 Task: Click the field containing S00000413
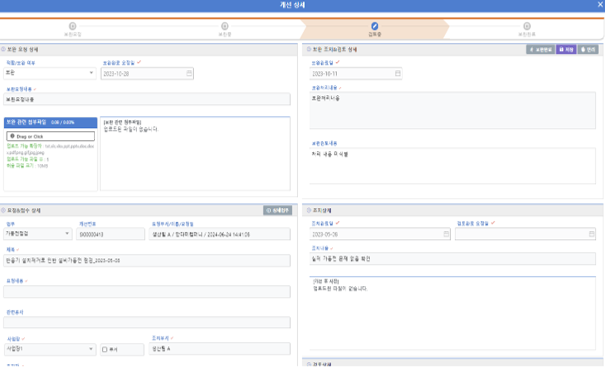(x=110, y=234)
